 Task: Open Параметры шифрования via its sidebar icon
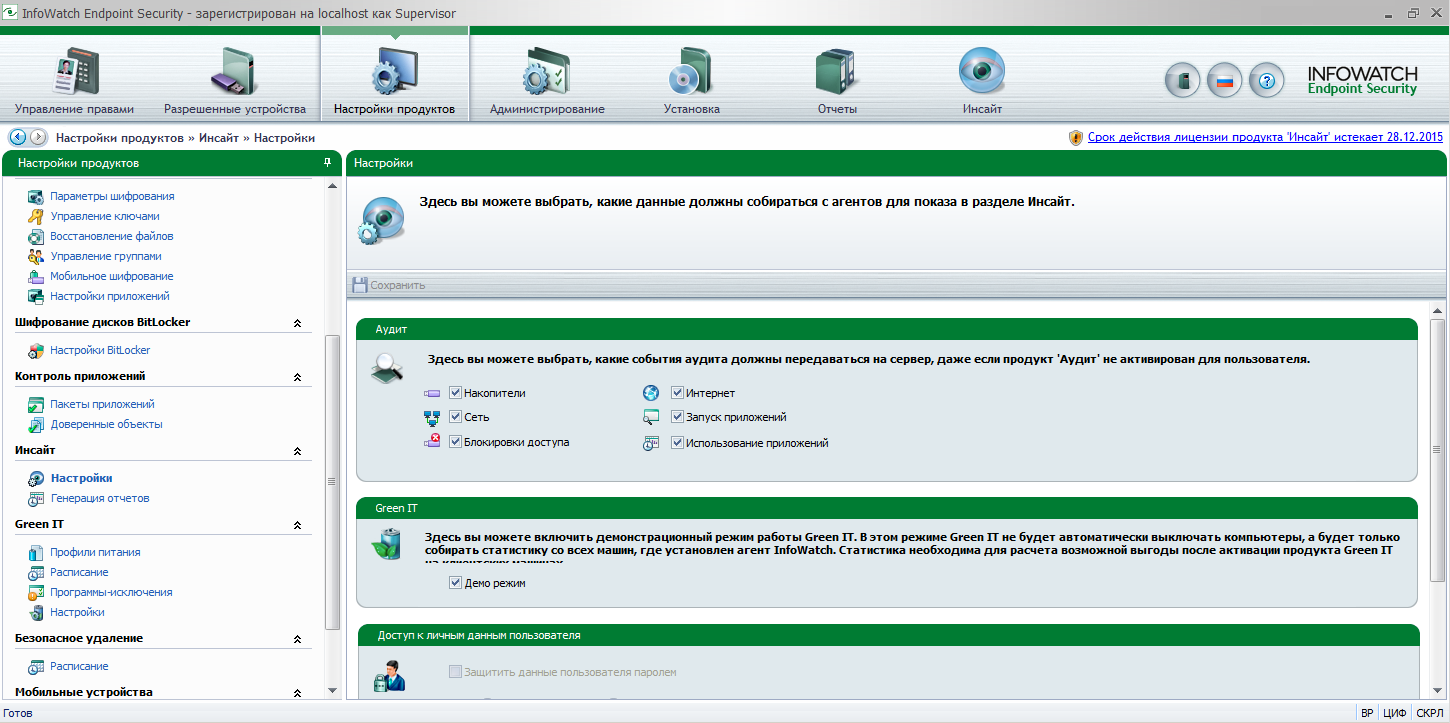pyautogui.click(x=36, y=197)
